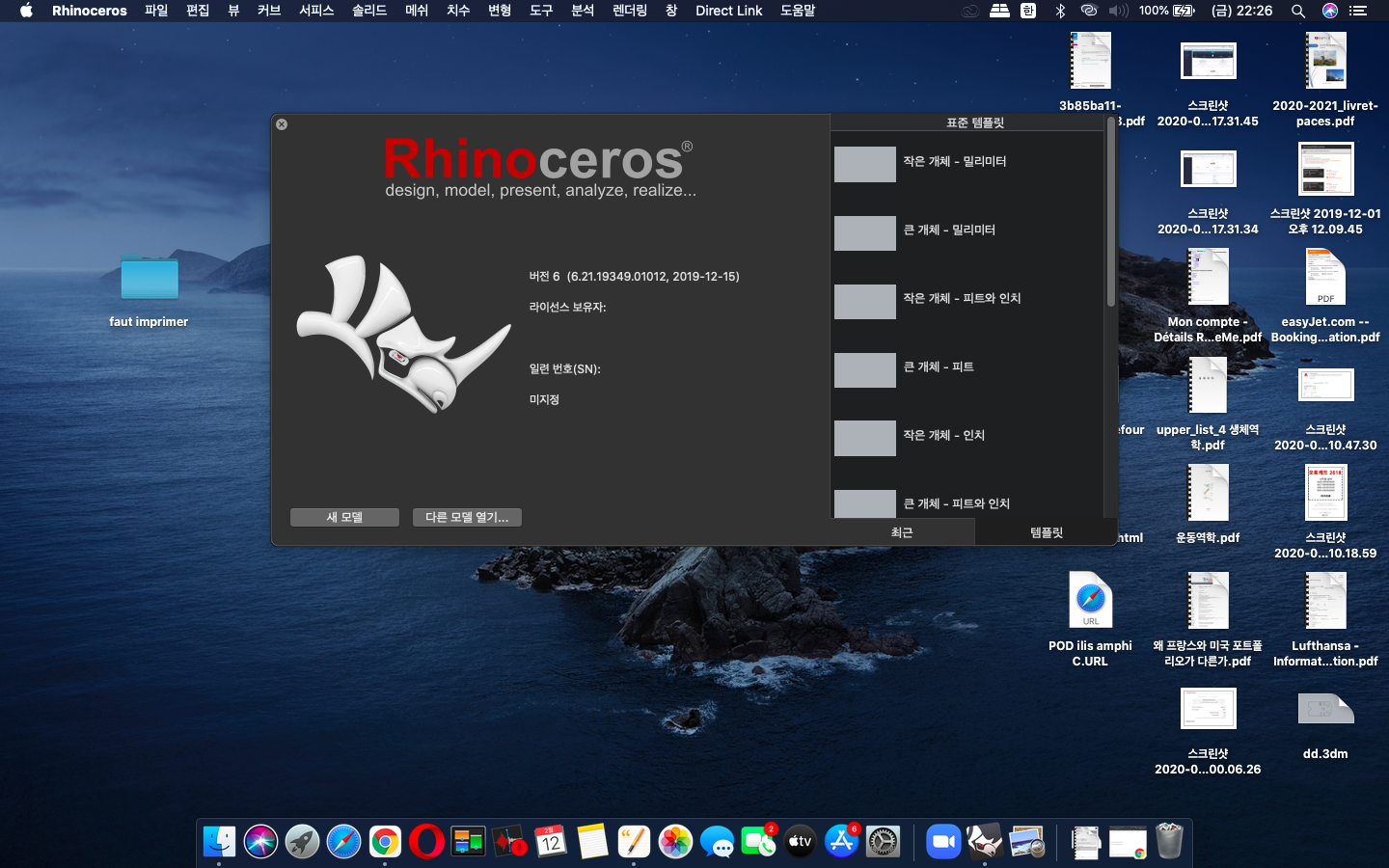Open the 커브 menu
1389x868 pixels.
pos(269,11)
